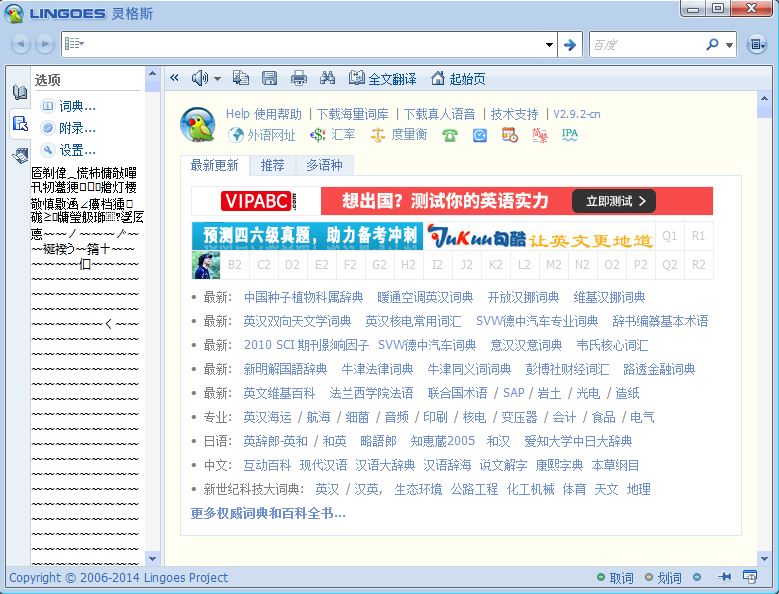This screenshot has height=594, width=779.
Task: Open the 康熙字典 link
Action: pyautogui.click(x=559, y=465)
